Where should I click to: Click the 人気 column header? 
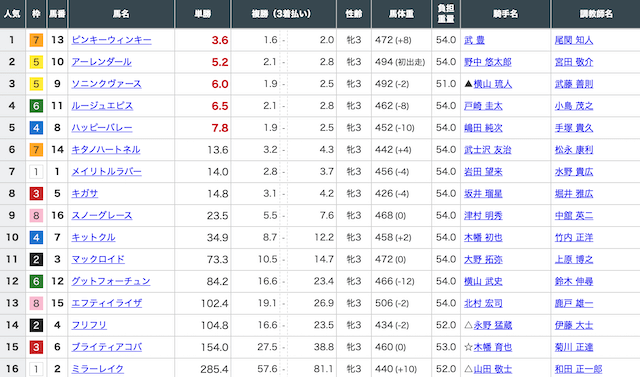12,14
